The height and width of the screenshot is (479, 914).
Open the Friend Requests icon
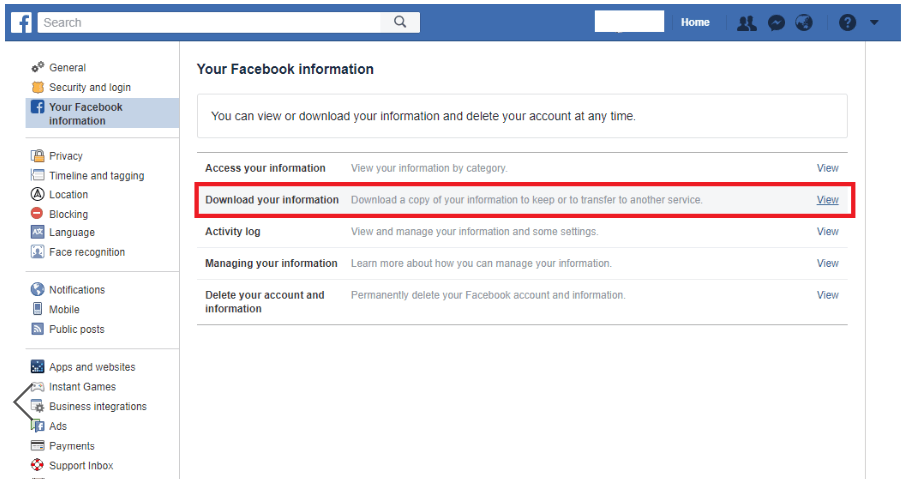pyautogui.click(x=746, y=23)
